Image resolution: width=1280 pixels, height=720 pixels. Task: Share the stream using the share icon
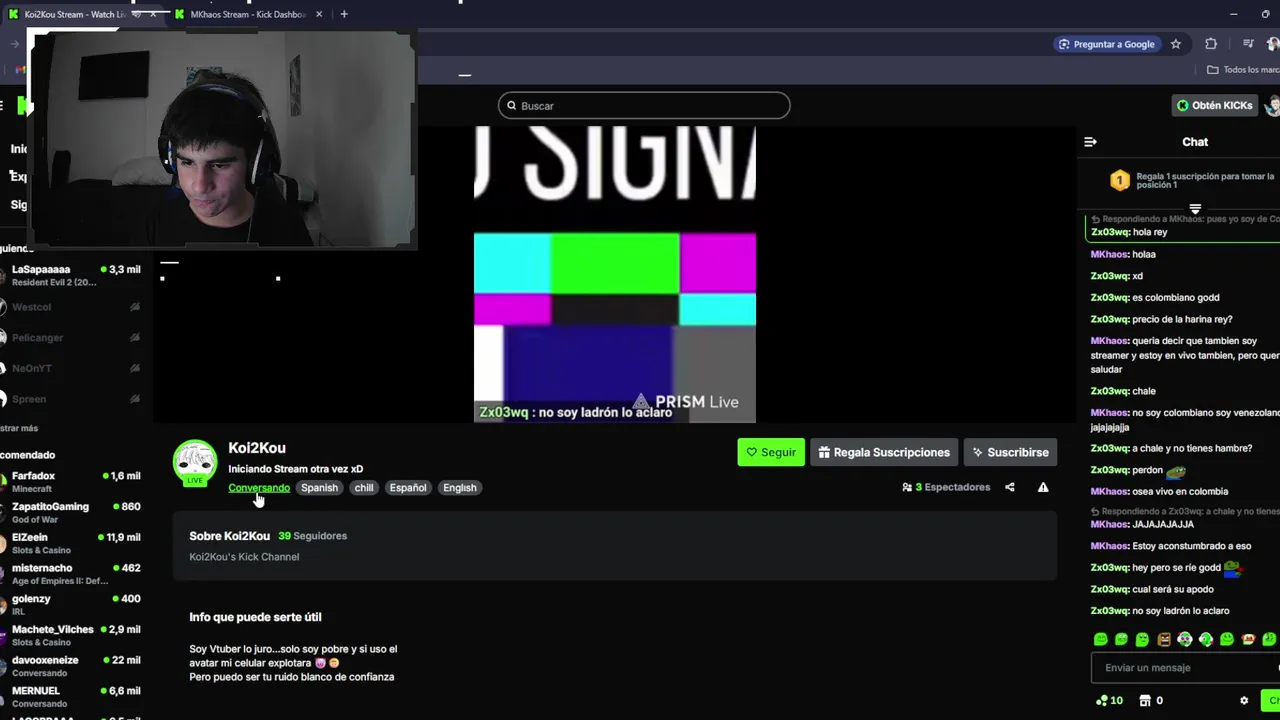1009,487
